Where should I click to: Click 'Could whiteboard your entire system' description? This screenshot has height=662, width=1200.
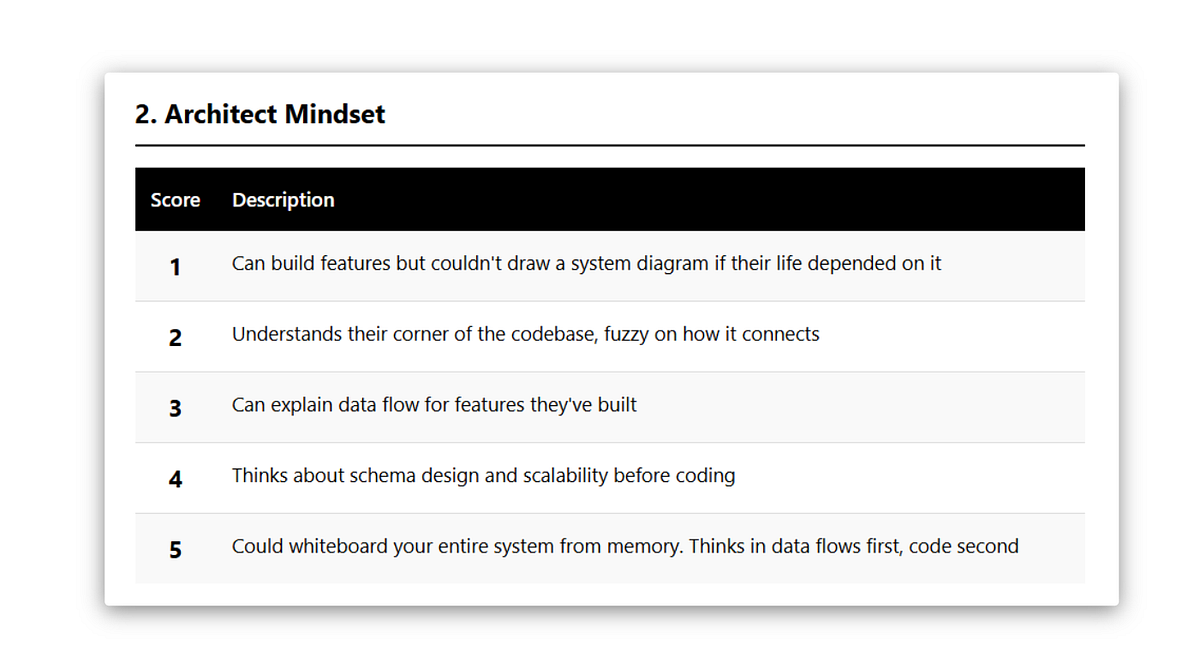click(625, 547)
